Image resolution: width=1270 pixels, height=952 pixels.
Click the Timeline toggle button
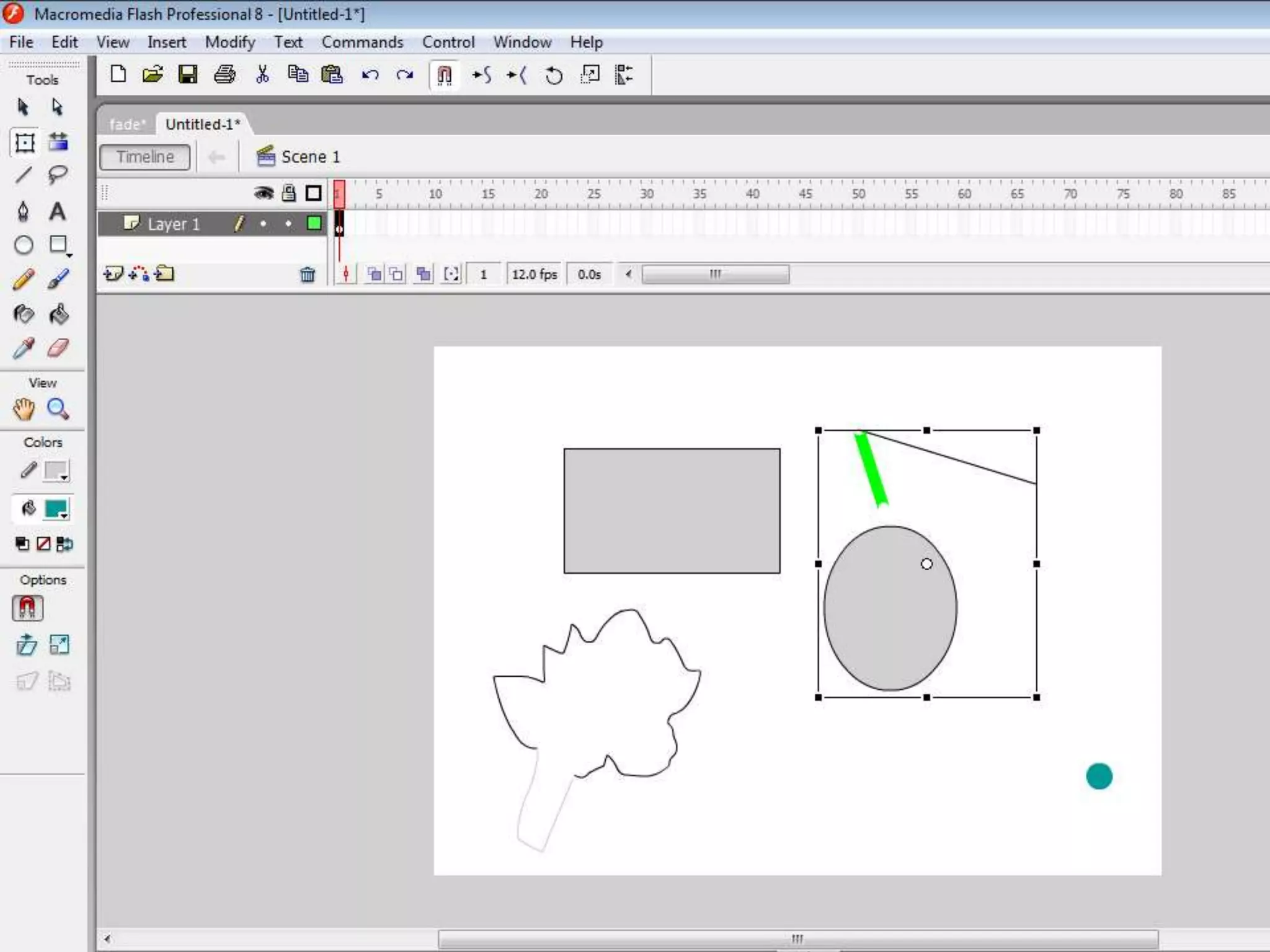145,157
